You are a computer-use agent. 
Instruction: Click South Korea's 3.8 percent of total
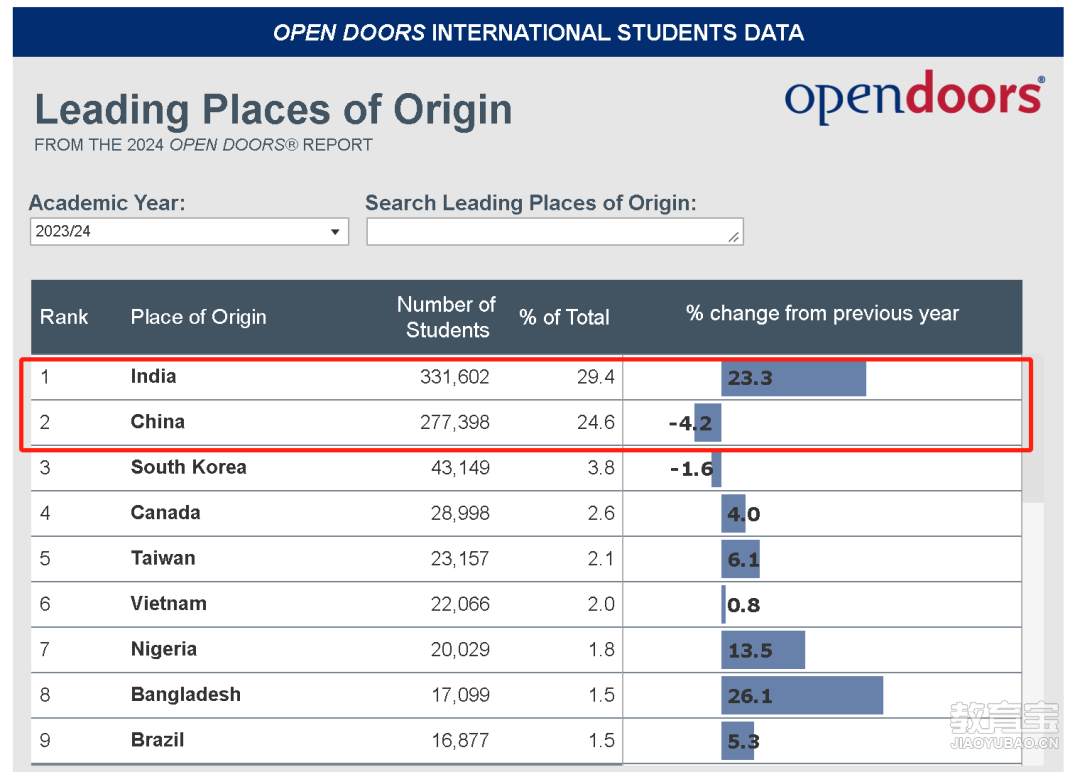click(601, 468)
